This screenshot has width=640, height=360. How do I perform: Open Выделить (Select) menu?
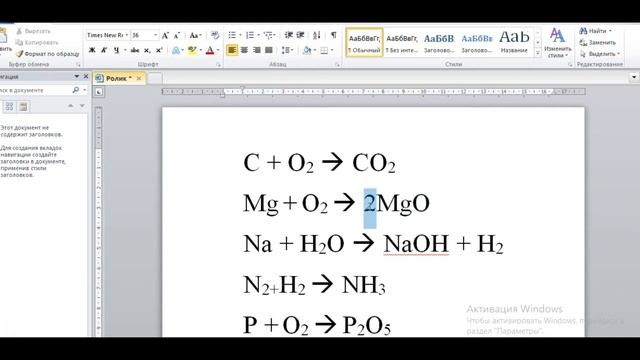[600, 54]
